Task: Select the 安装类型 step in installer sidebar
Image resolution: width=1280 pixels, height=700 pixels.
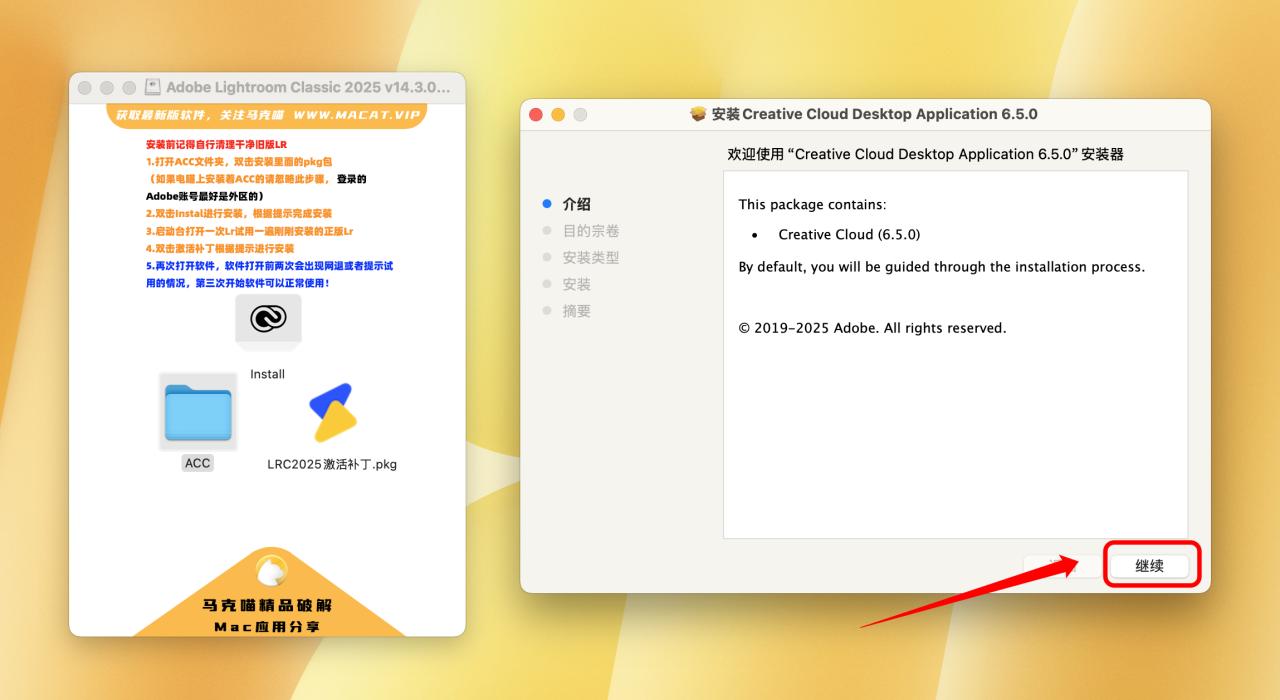Action: (x=590, y=257)
